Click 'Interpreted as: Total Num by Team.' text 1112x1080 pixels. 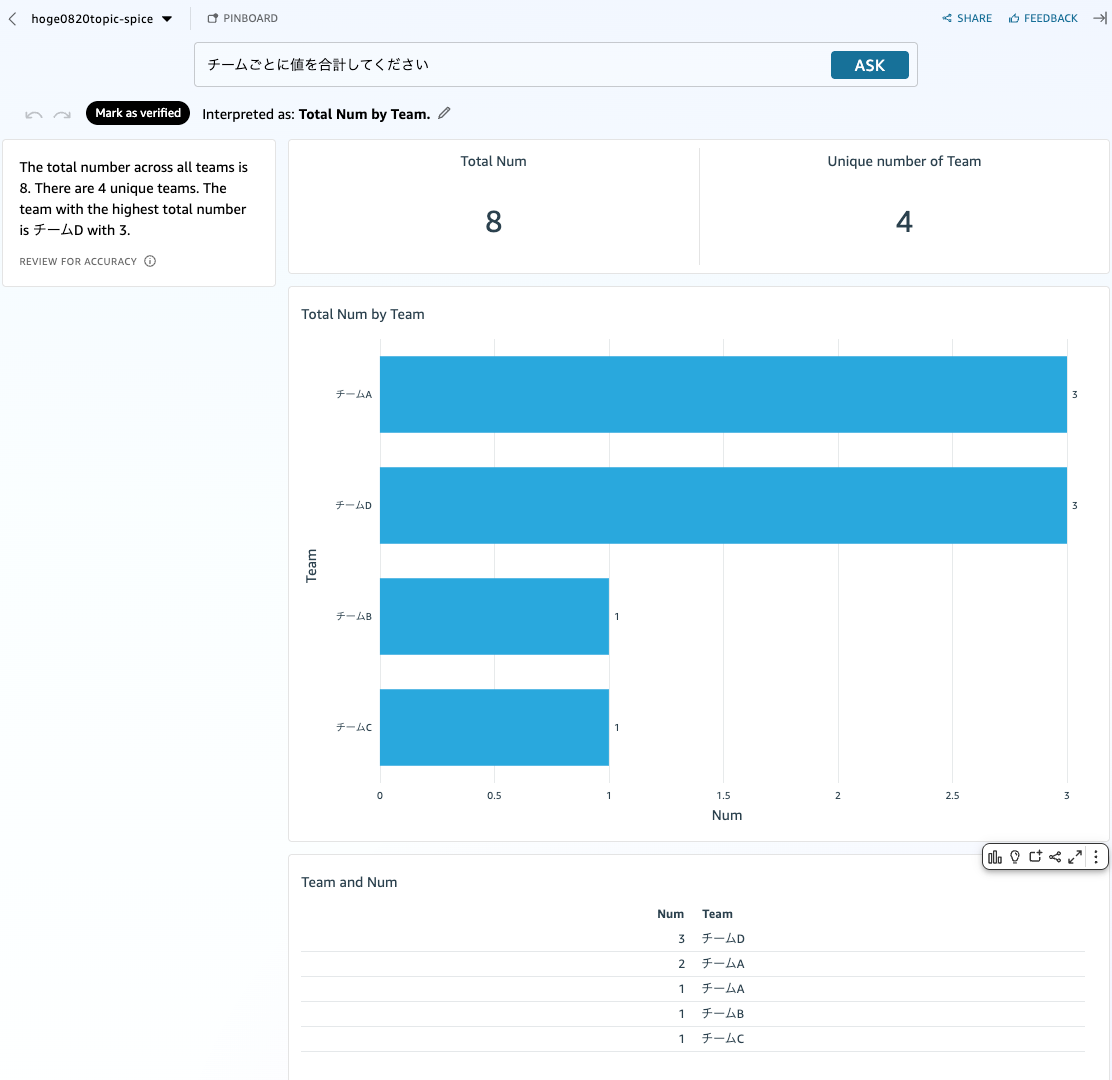pos(316,114)
